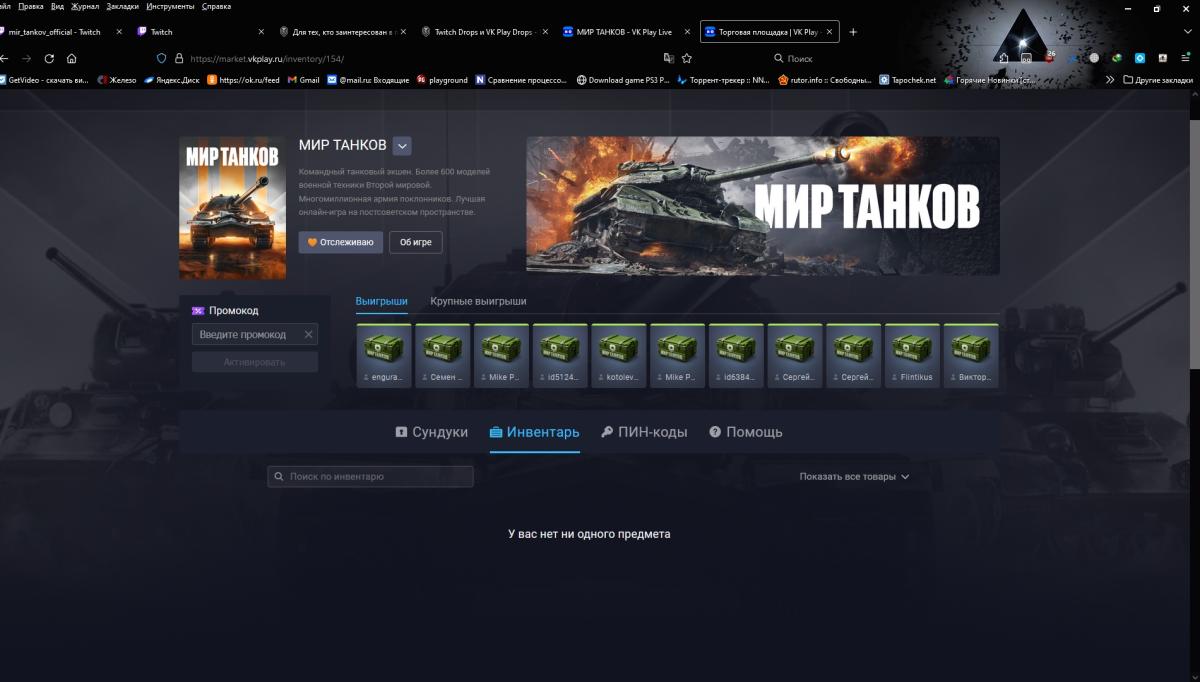This screenshot has height=682, width=1200.
Task: Open the Firefox hamburger menu
Action: click(x=1187, y=58)
